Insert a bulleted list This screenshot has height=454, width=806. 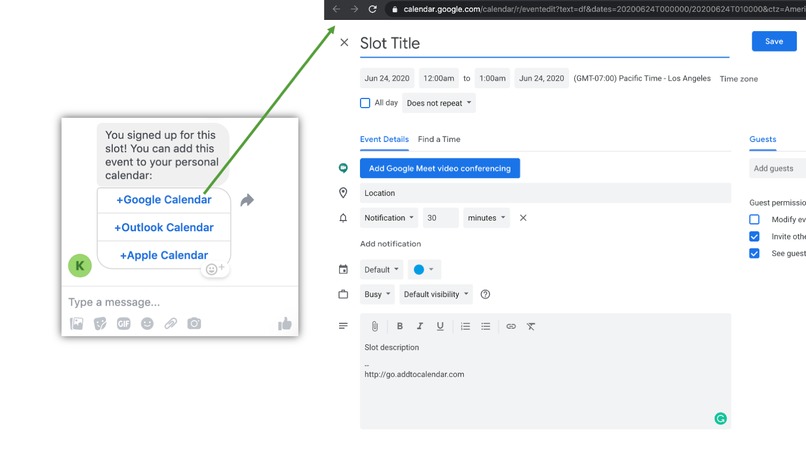pyautogui.click(x=485, y=326)
